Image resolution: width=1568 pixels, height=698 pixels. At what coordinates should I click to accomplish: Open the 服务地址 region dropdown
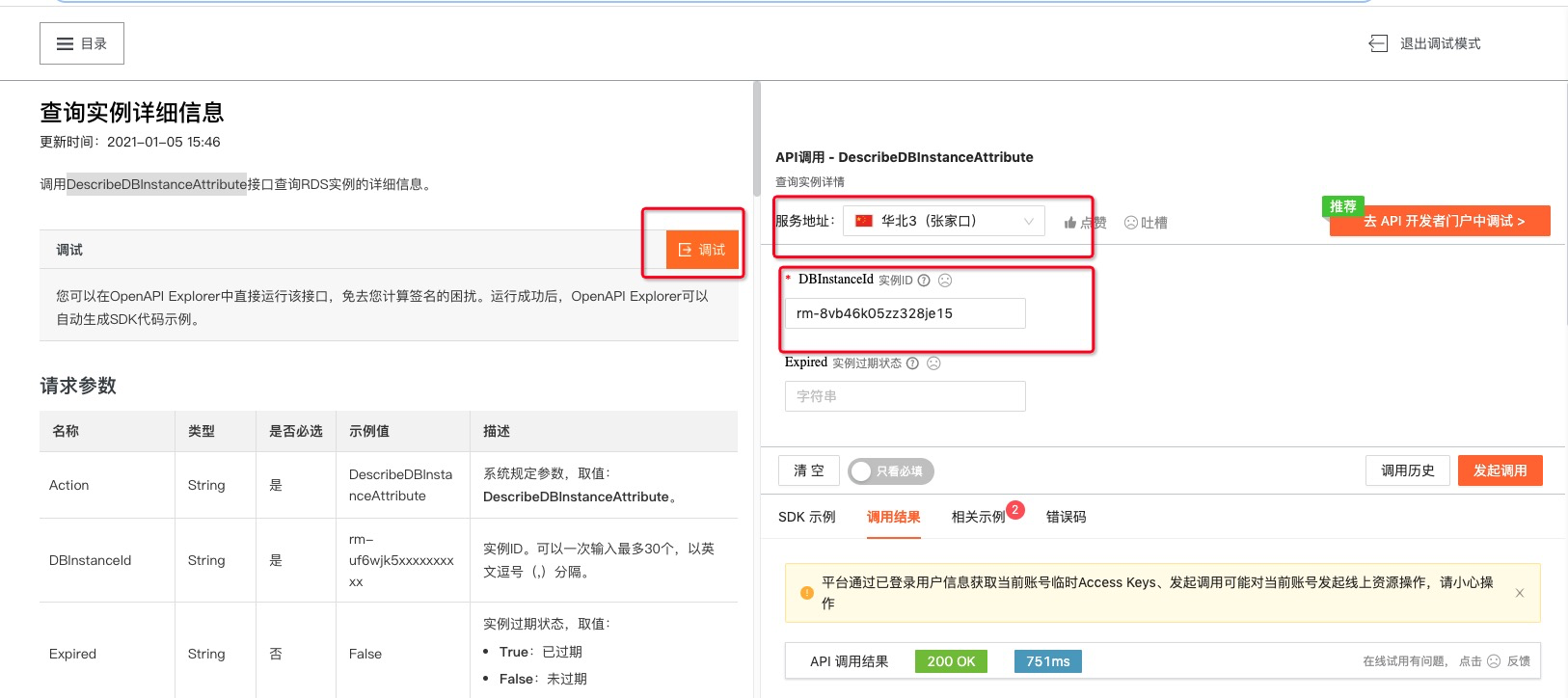point(944,221)
